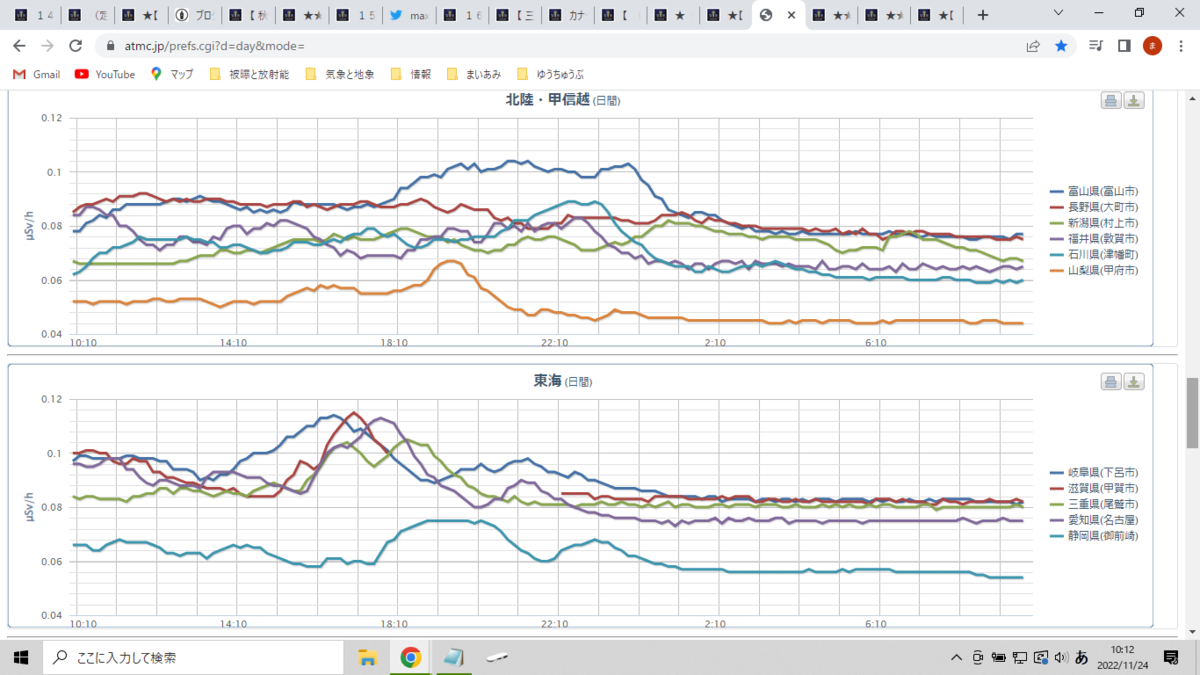Screen dimensions: 1200x675
Task: Open the Gmail bookmark
Action: [x=36, y=74]
